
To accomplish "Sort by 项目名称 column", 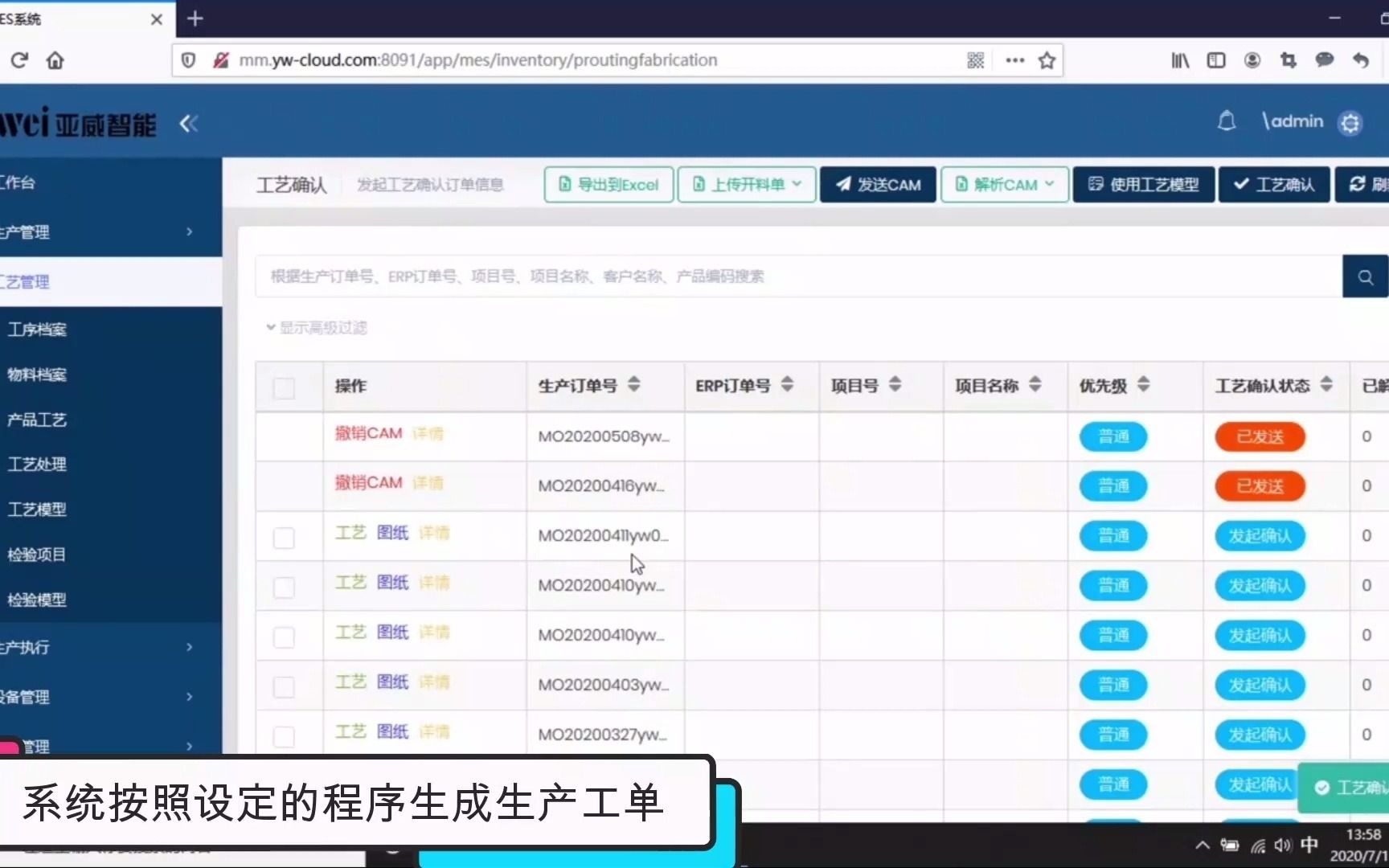I will 1035,384.
